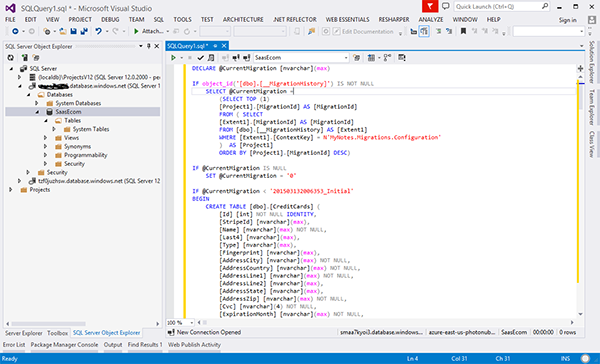Open the Team Explorer side tab
The image size is (600, 364).
click(x=592, y=107)
